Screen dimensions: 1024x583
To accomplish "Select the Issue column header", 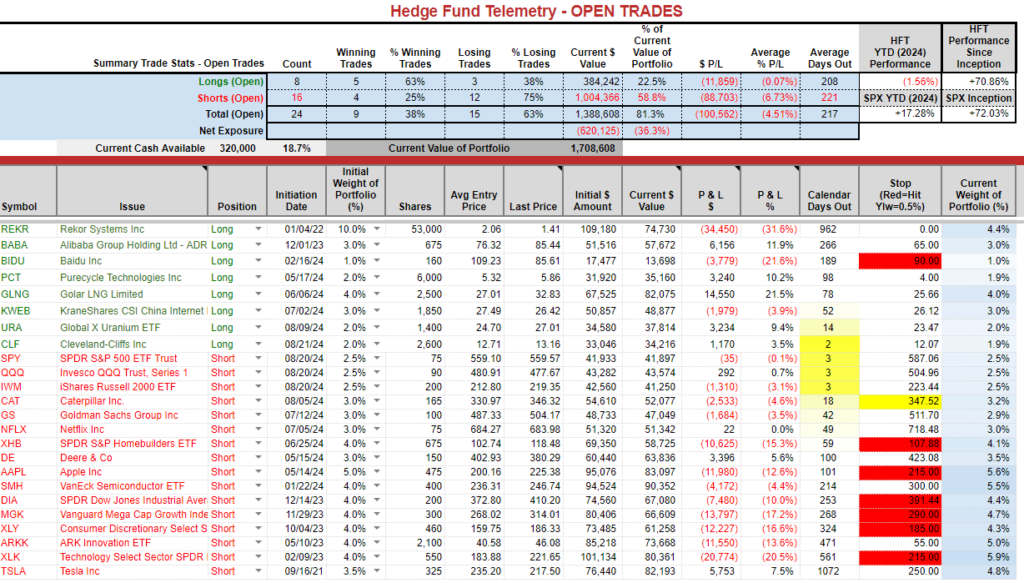I will click(x=133, y=191).
